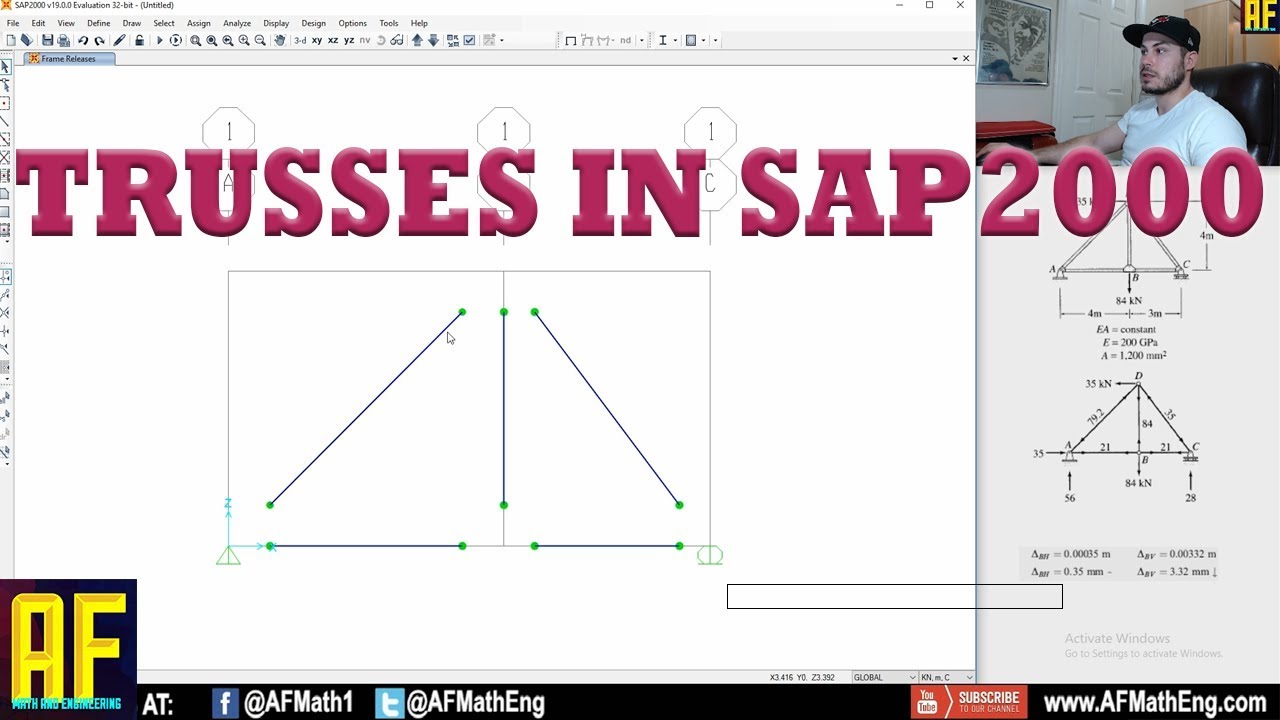Select the Quick Draw Braces tool

(x=6, y=157)
